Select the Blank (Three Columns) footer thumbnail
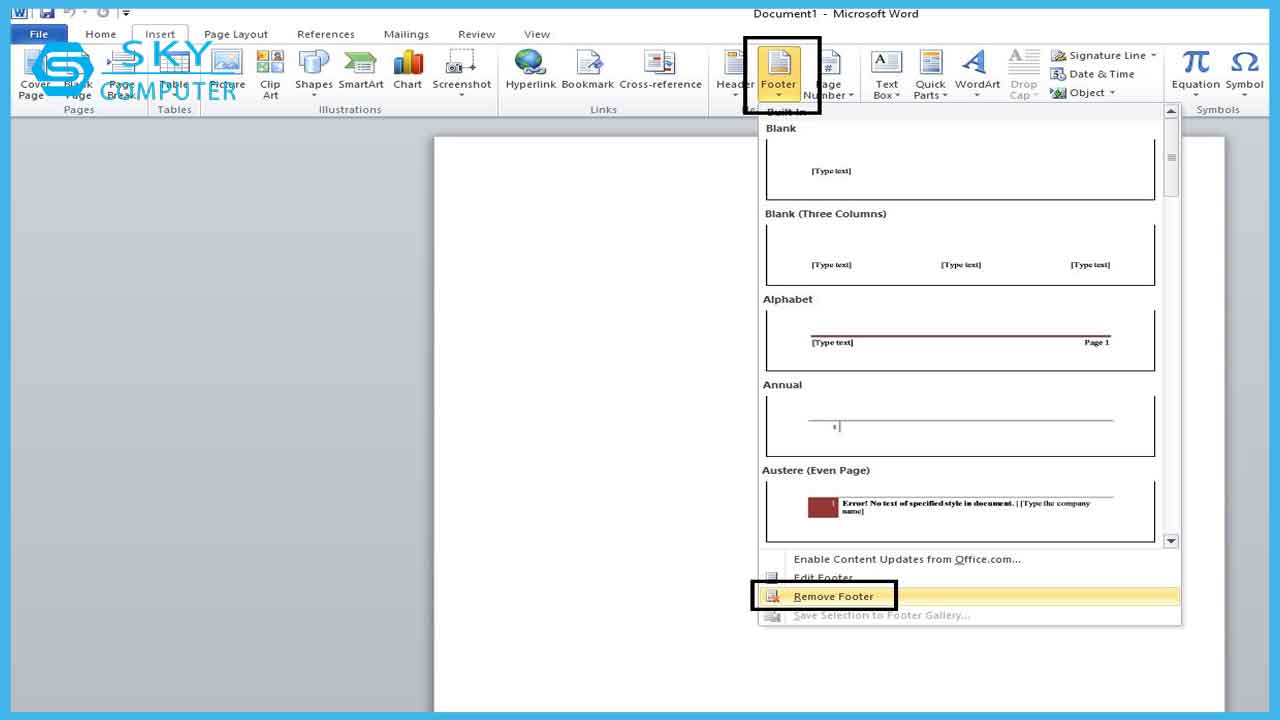Viewport: 1280px width, 720px height. [x=960, y=255]
